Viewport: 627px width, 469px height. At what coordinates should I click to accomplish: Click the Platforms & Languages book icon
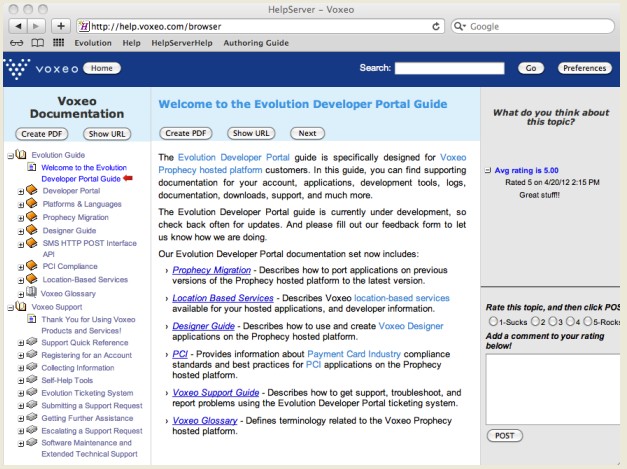[32, 203]
